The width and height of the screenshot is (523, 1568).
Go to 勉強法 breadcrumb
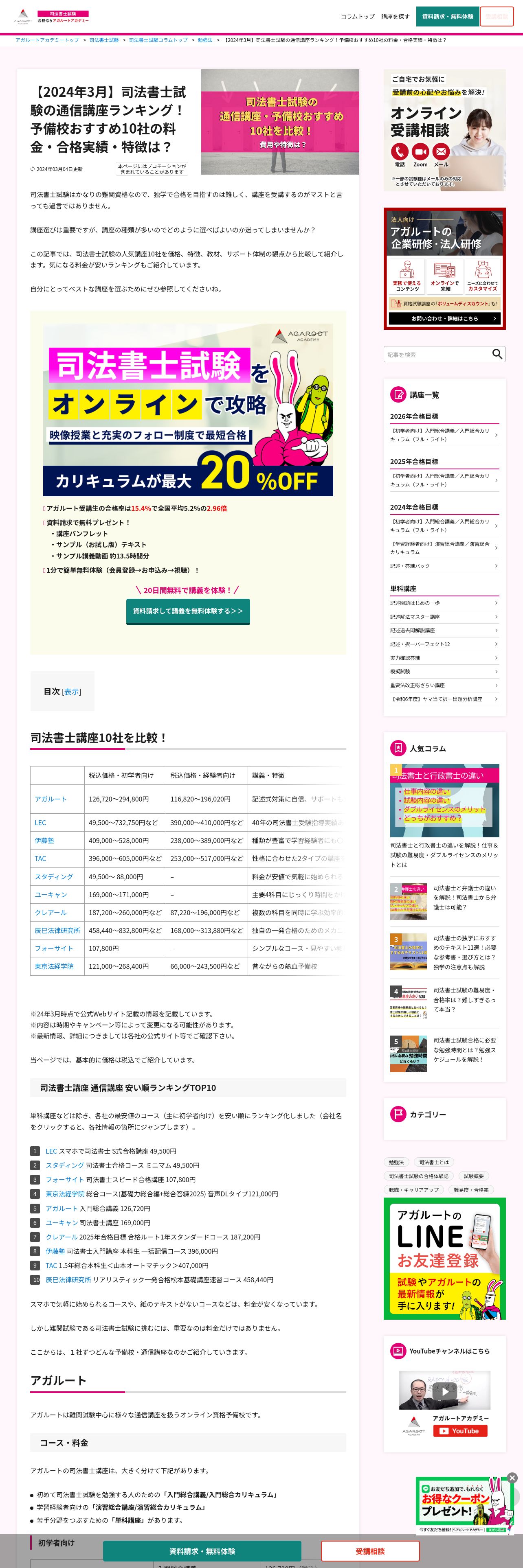tap(205, 40)
